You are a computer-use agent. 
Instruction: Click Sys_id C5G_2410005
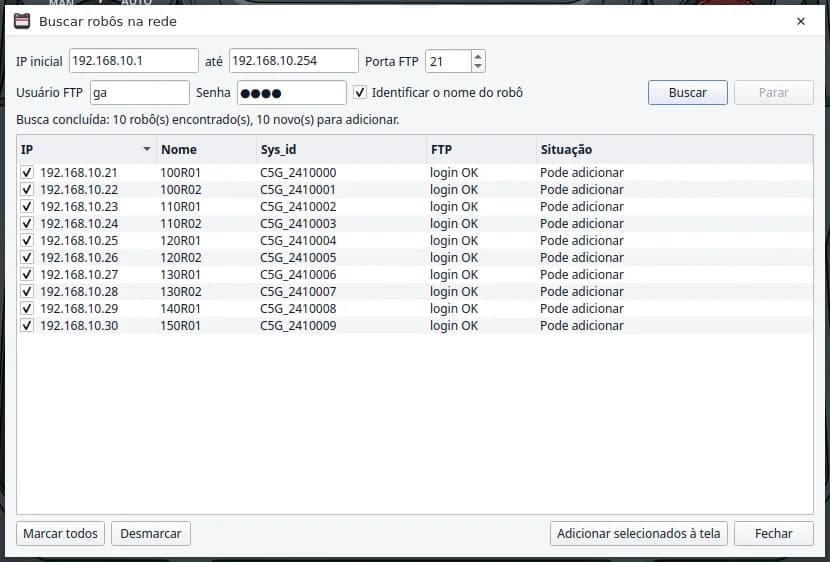pyautogui.click(x=298, y=257)
